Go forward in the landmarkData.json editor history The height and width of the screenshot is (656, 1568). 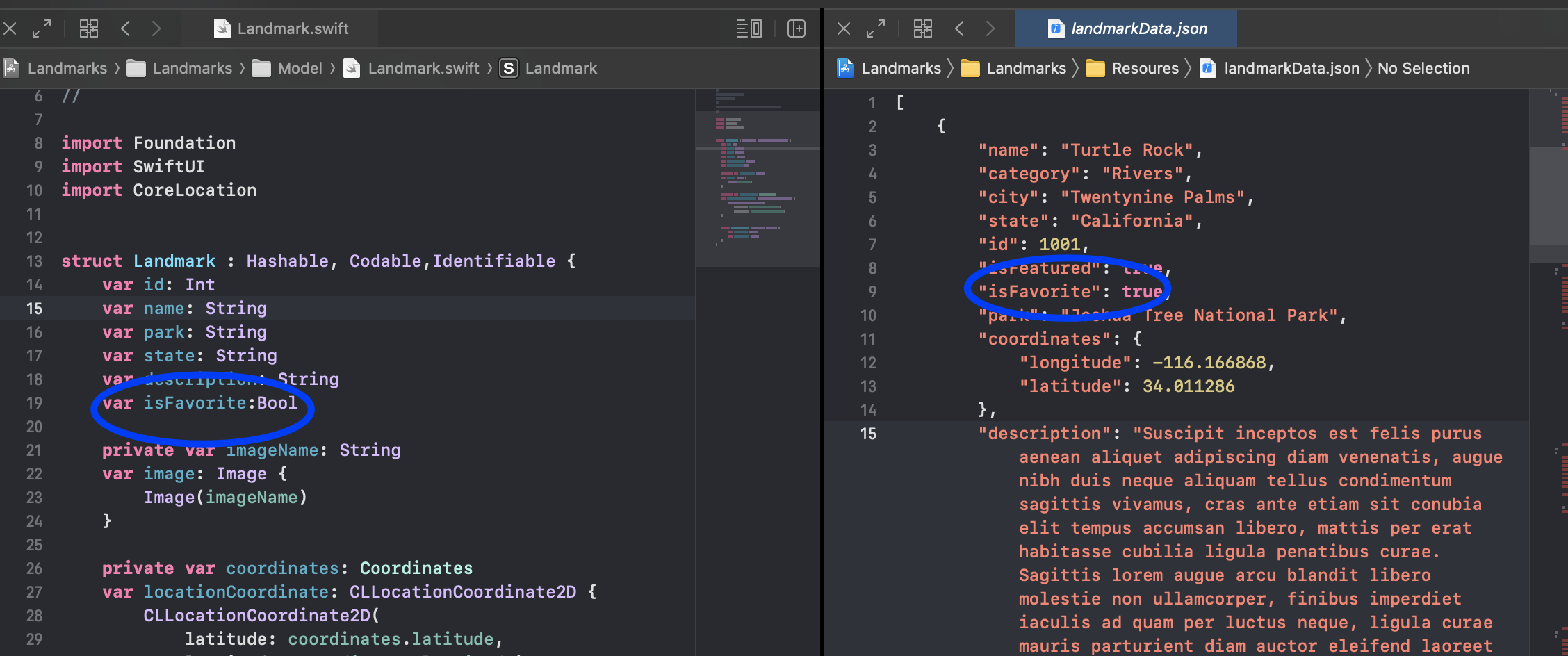tap(990, 28)
